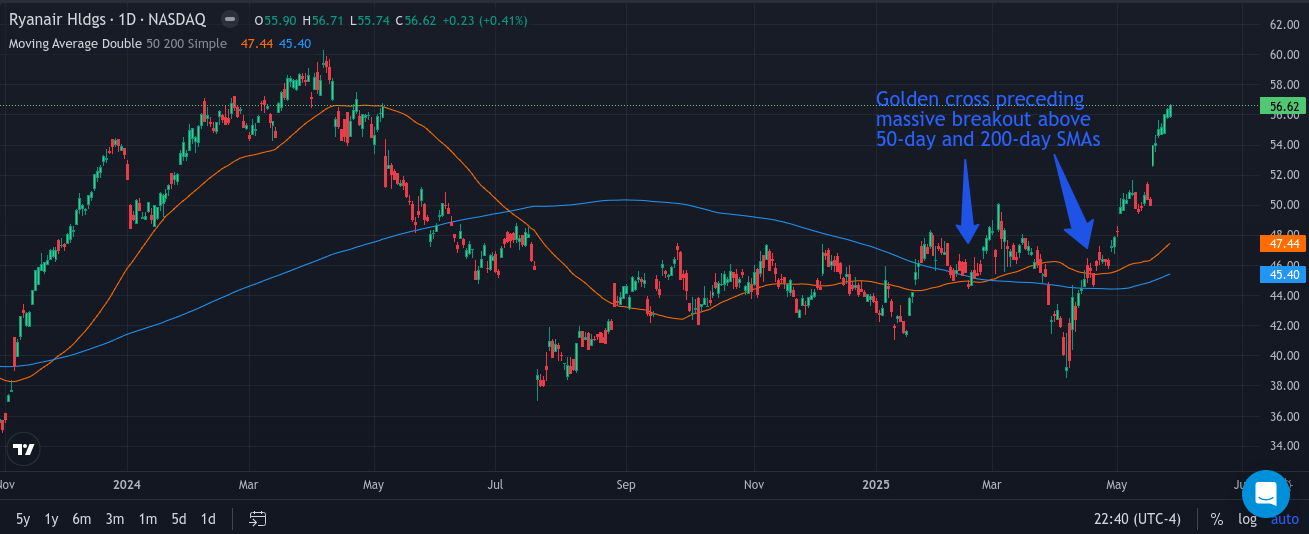Click the TradingView logo on the chart
Image resolution: width=1309 pixels, height=534 pixels.
coord(25,449)
